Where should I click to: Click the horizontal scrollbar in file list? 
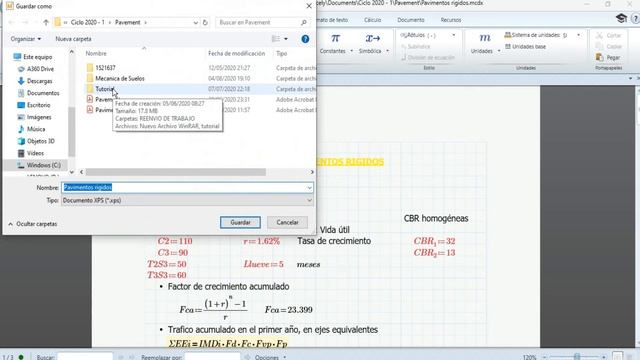pyautogui.click(x=176, y=172)
